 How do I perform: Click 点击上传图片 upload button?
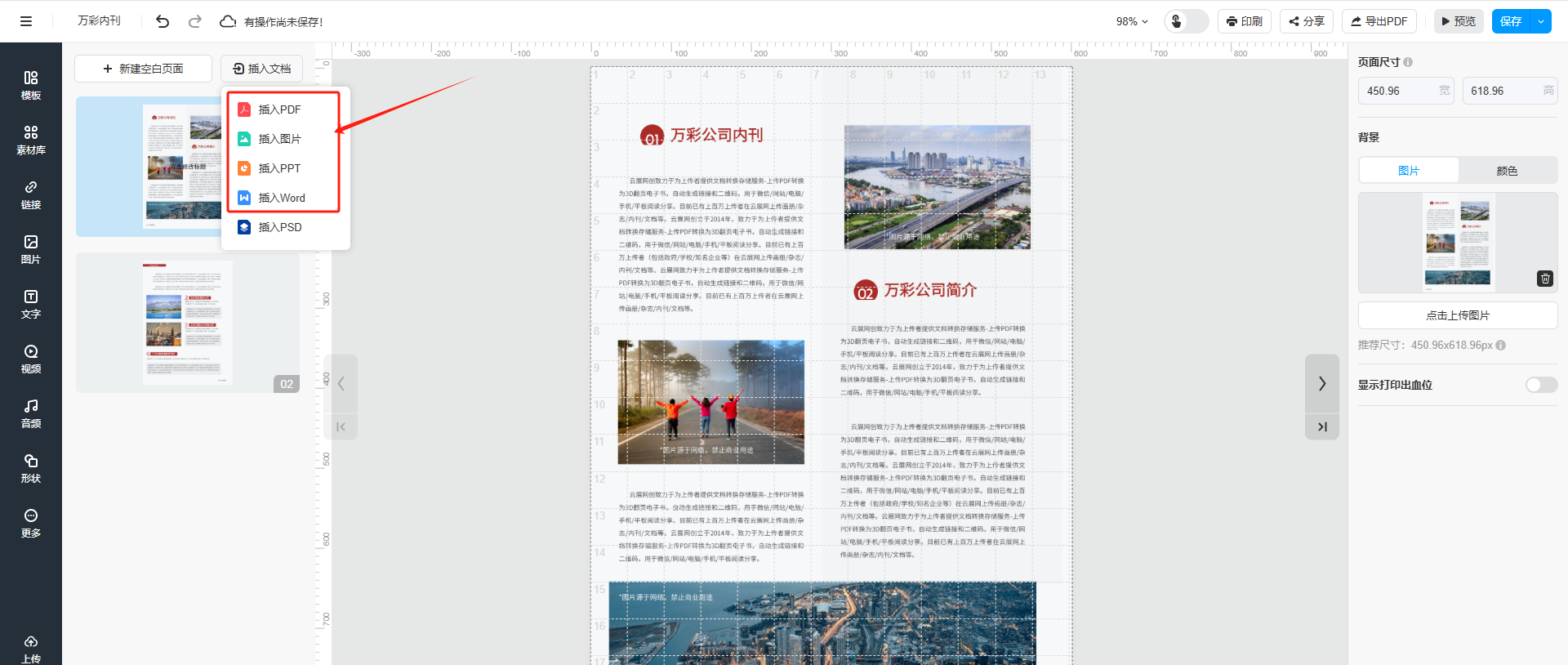pos(1457,315)
